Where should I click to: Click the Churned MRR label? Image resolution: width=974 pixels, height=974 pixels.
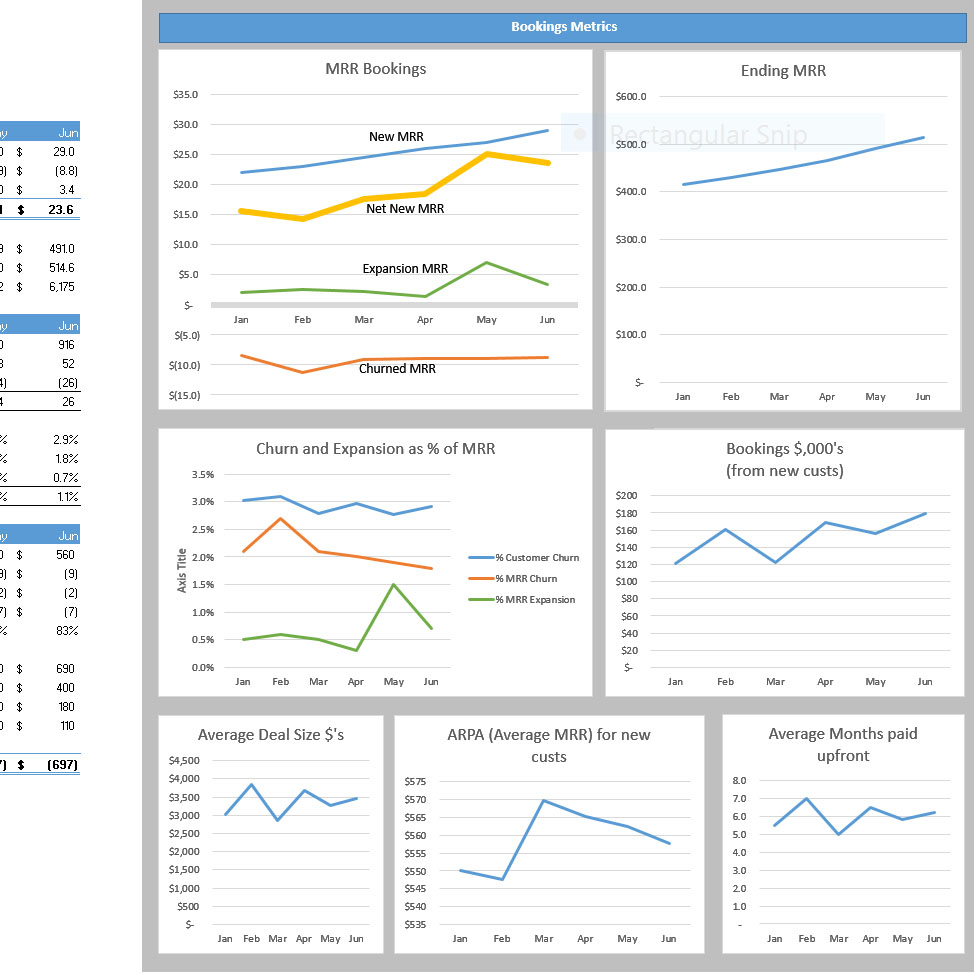pyautogui.click(x=397, y=369)
